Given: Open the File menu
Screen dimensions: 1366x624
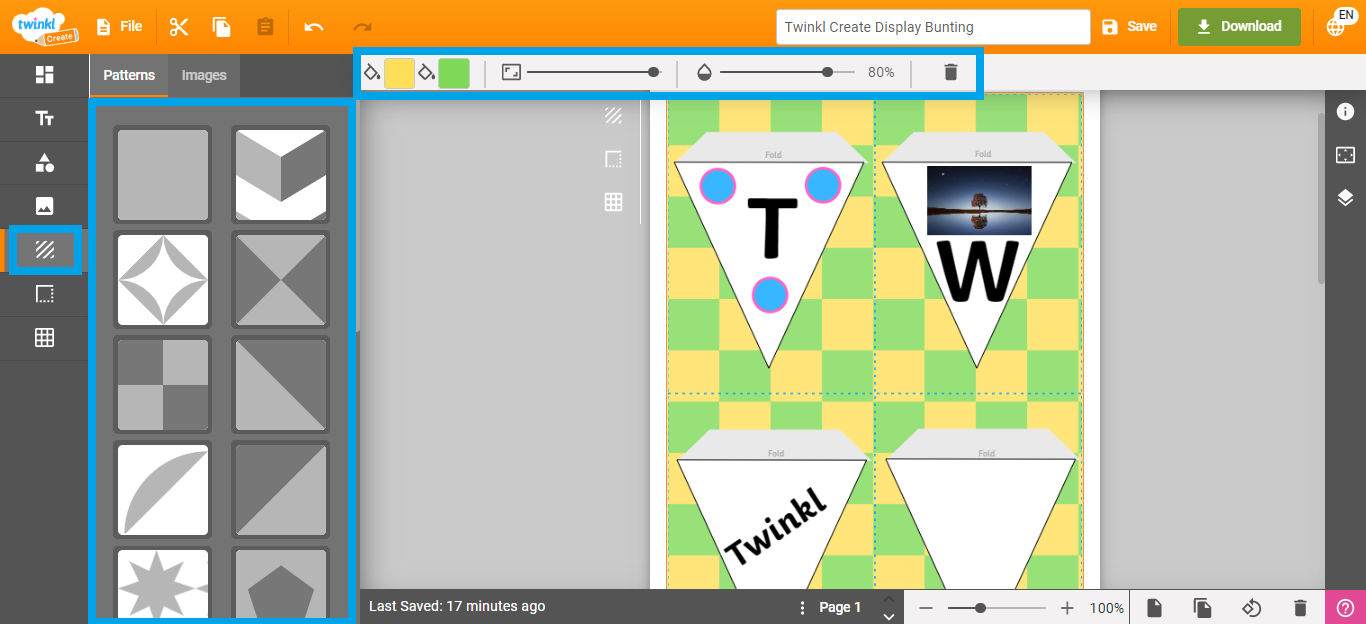Looking at the screenshot, I should pos(119,27).
